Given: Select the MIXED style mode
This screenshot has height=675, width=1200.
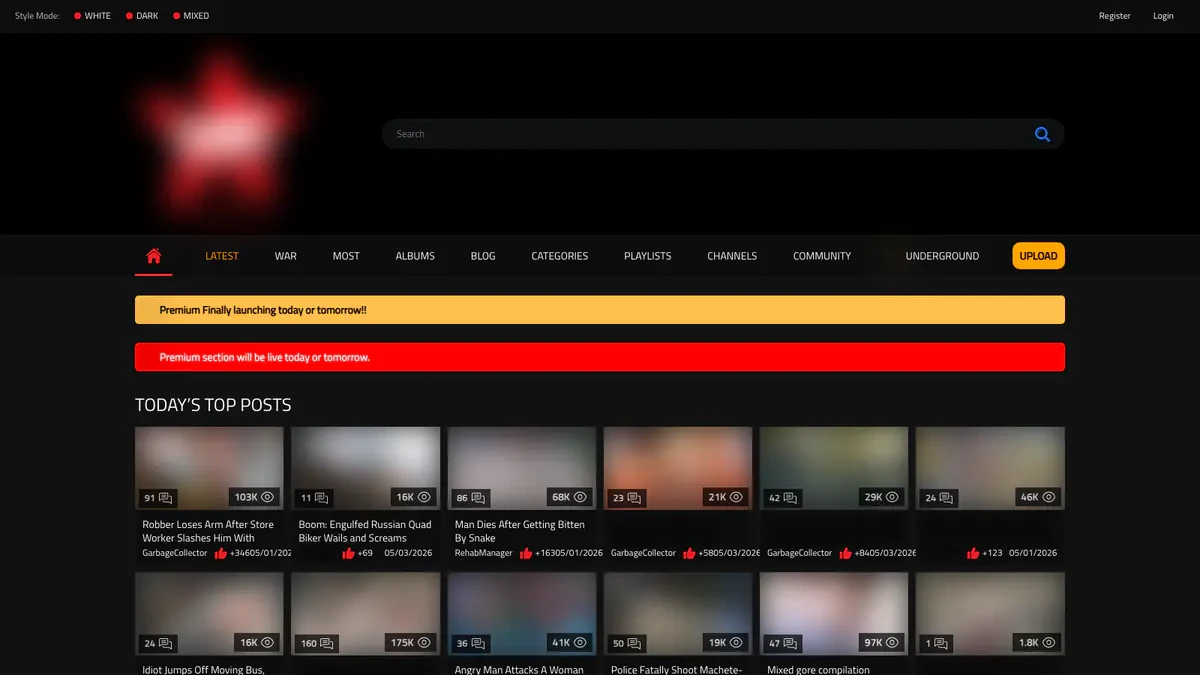Looking at the screenshot, I should pos(191,16).
